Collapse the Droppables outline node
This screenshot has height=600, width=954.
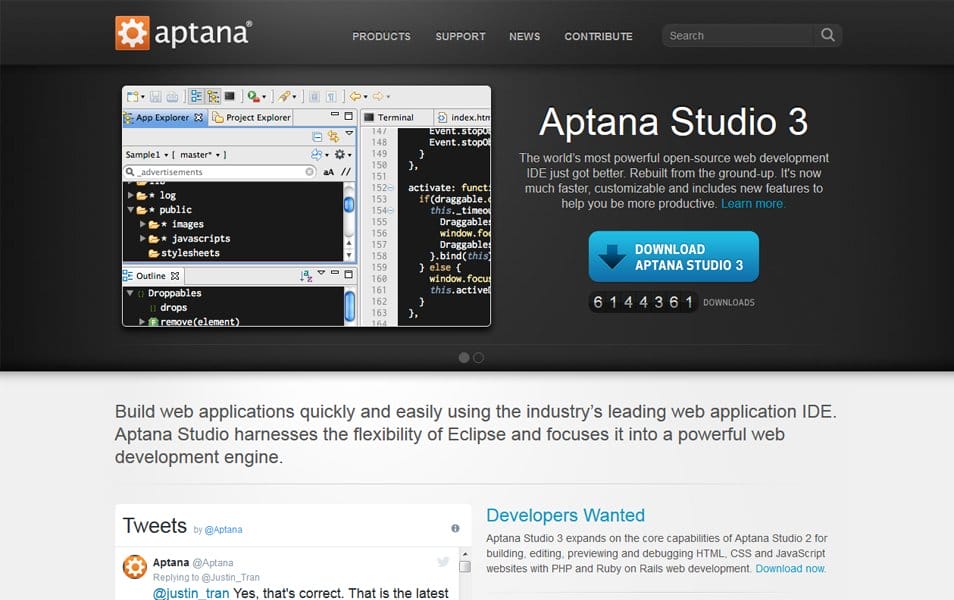130,293
